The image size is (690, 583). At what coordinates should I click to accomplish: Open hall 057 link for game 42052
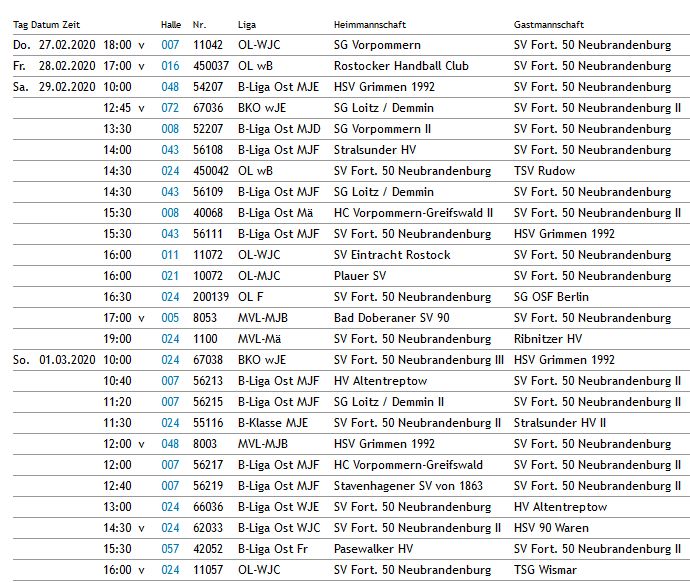point(170,549)
